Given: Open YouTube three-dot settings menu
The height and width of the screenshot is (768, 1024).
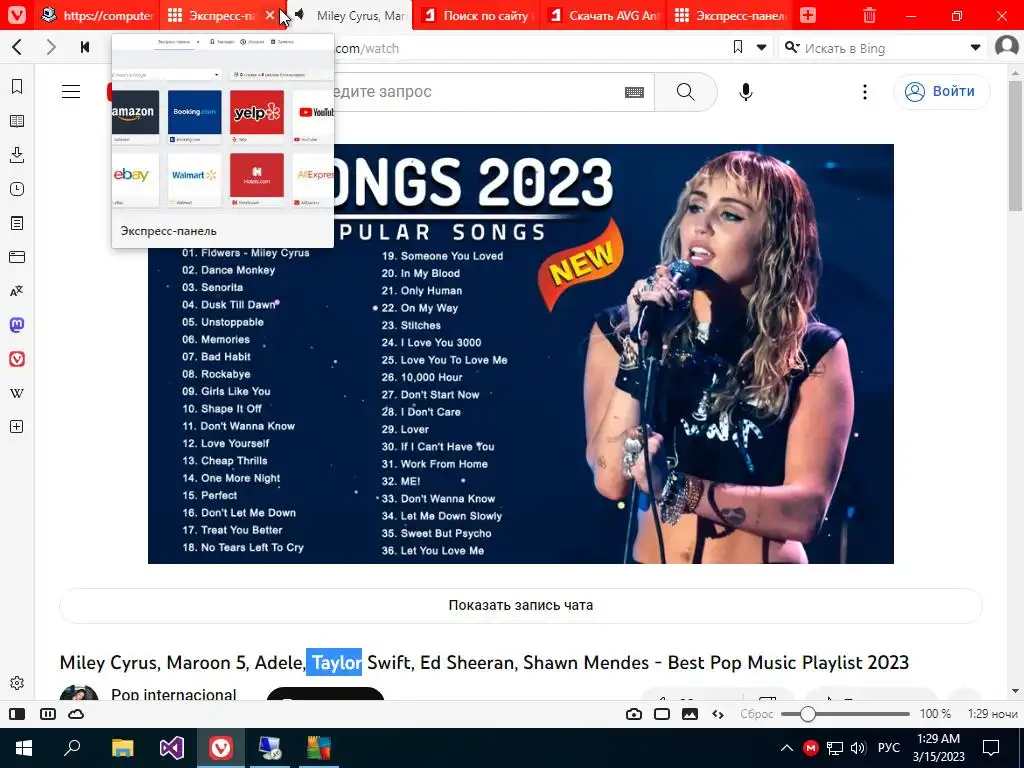Looking at the screenshot, I should 865,91.
